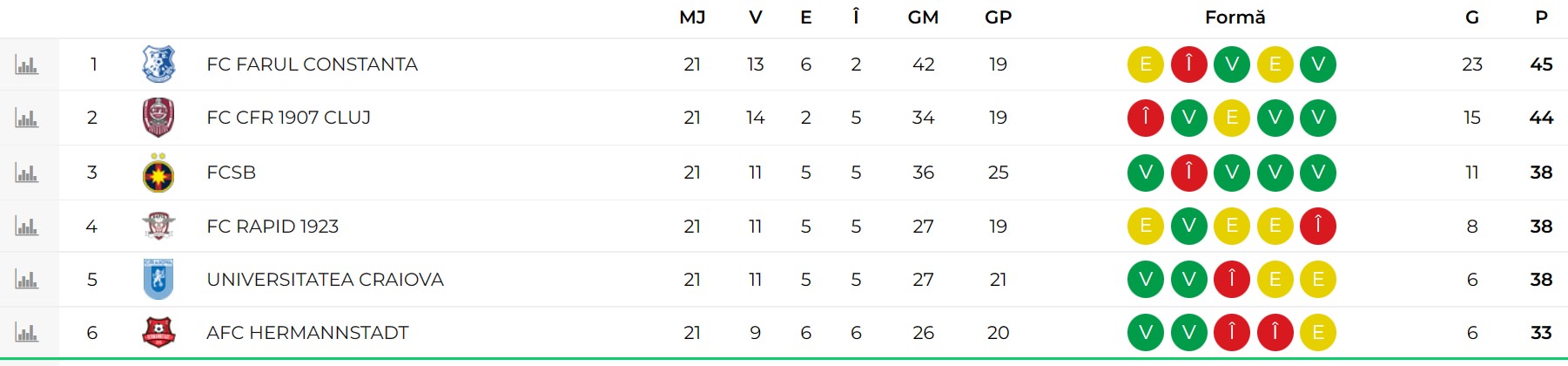Click FCSB's last green V form badge
The height and width of the screenshot is (366, 1568).
[1318, 173]
